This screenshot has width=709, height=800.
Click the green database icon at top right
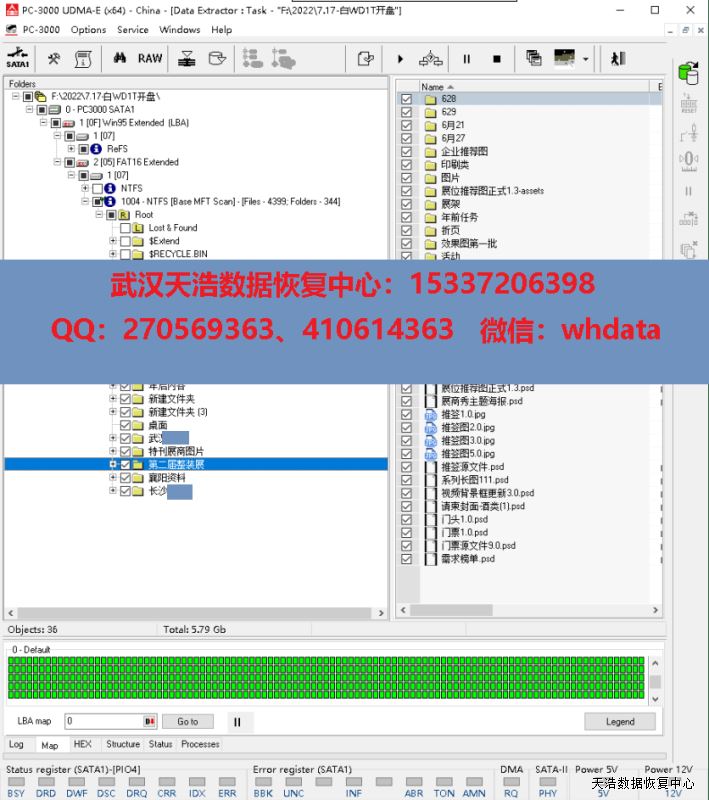click(688, 73)
